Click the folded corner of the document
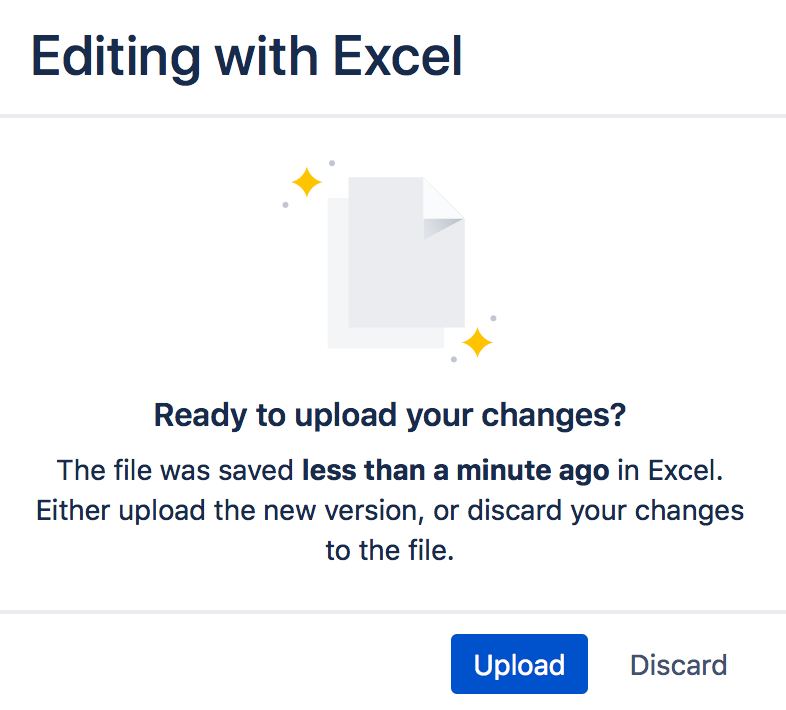Viewport: 786px width, 710px height. (443, 208)
